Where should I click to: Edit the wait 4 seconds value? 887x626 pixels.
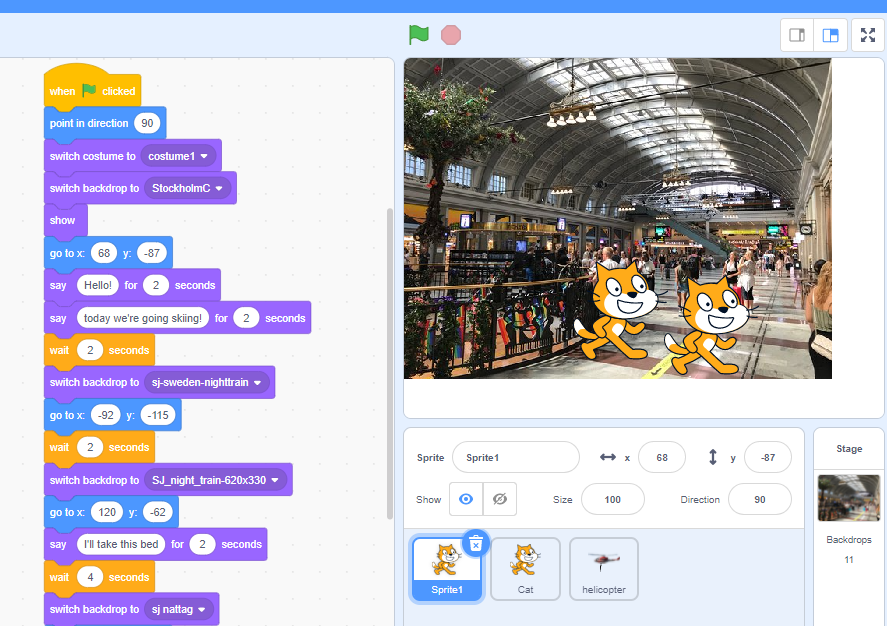coord(90,577)
